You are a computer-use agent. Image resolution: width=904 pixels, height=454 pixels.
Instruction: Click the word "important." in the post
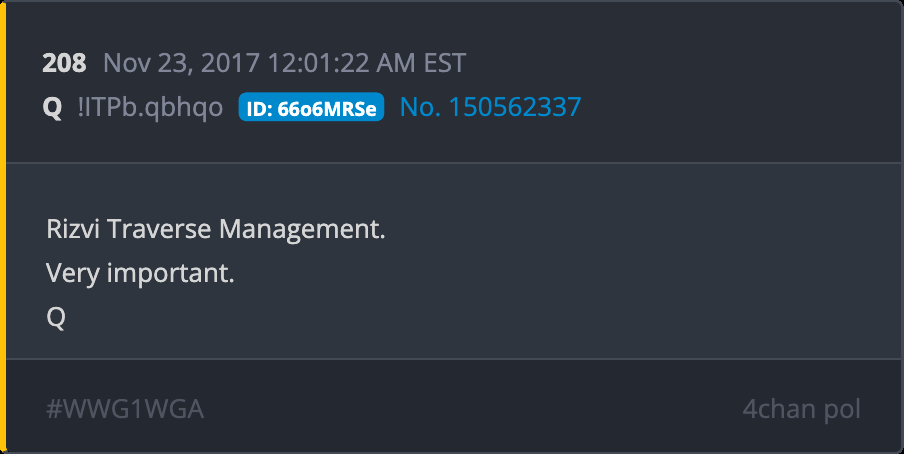(x=171, y=273)
